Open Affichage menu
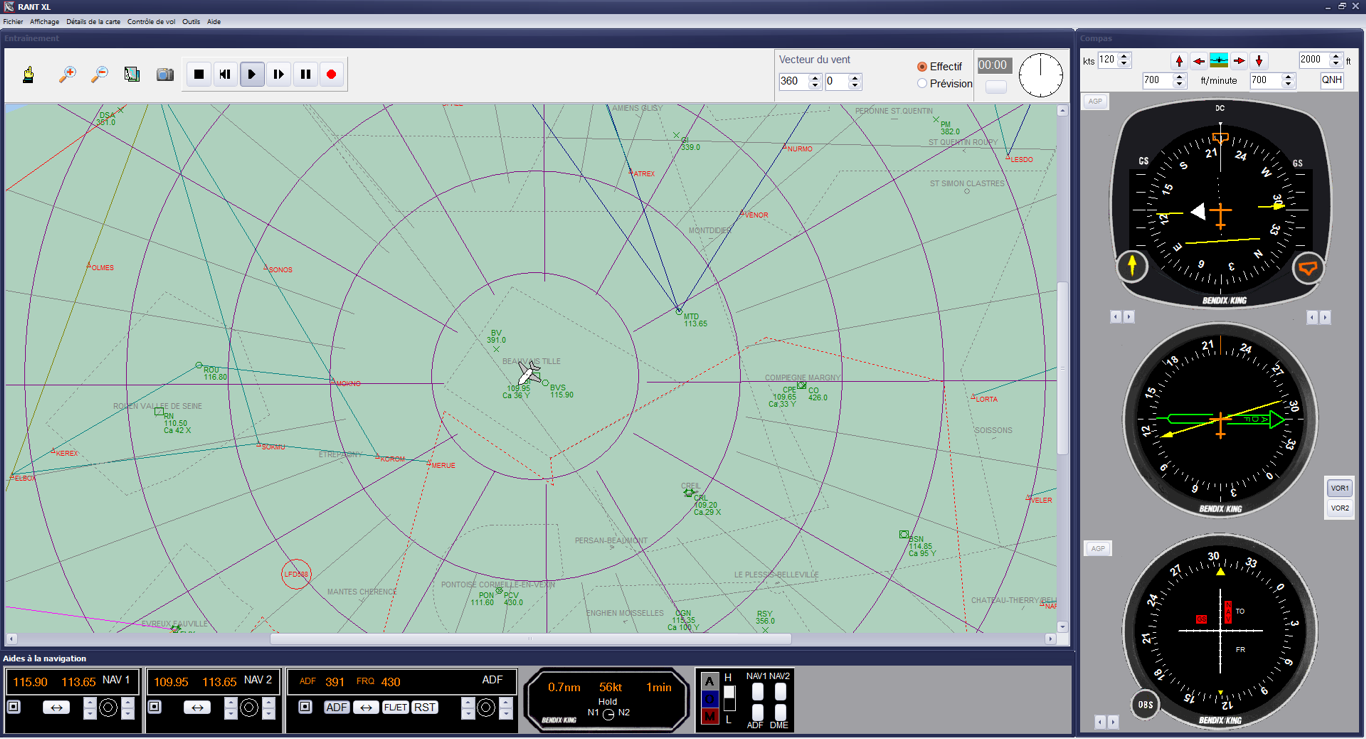 (x=44, y=21)
